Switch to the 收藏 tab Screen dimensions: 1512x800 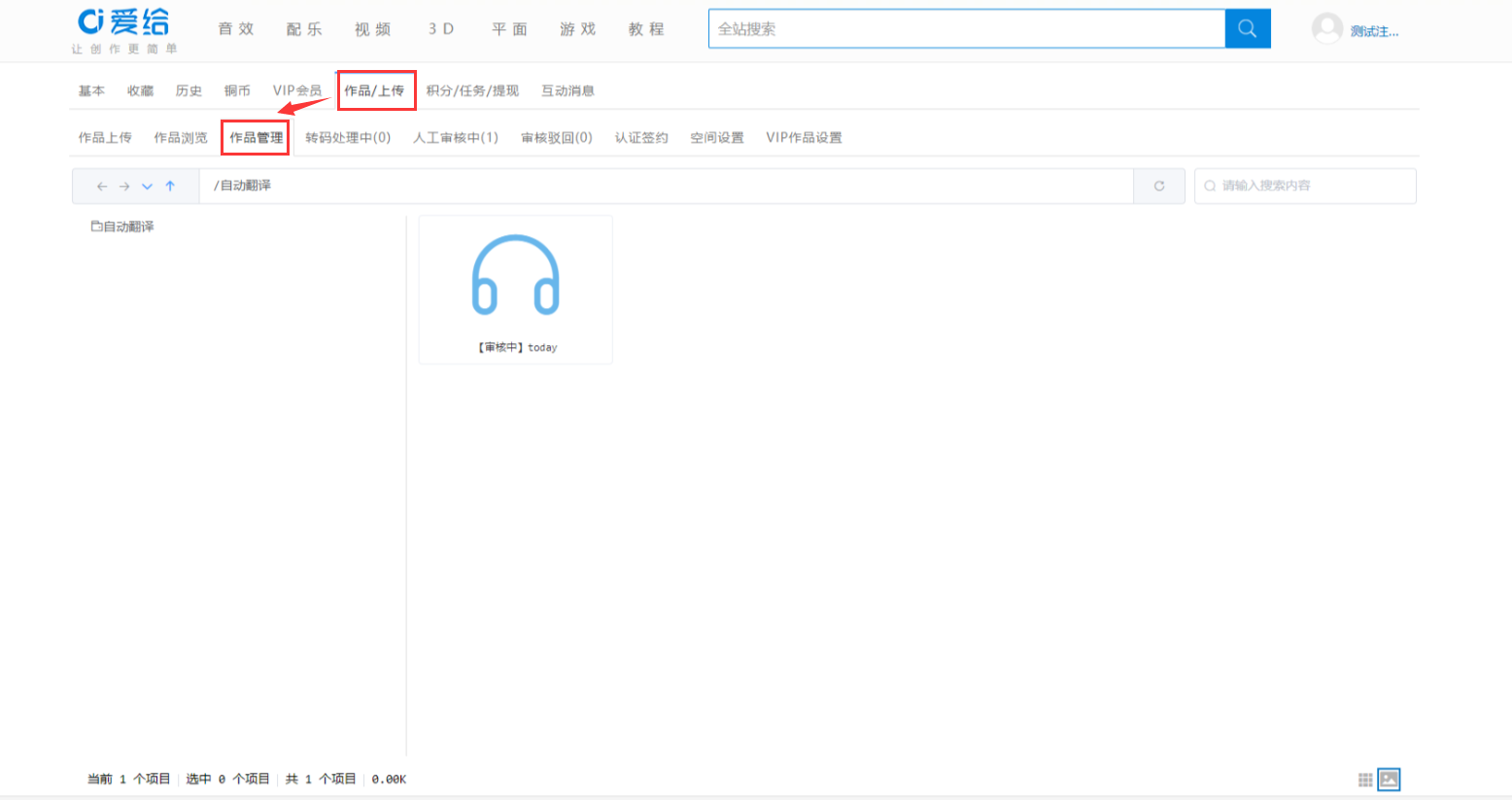point(140,90)
